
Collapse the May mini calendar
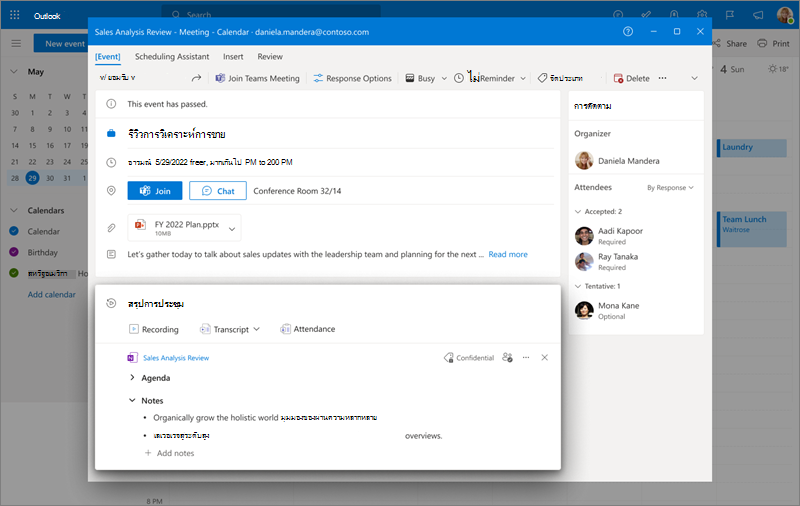(14, 72)
